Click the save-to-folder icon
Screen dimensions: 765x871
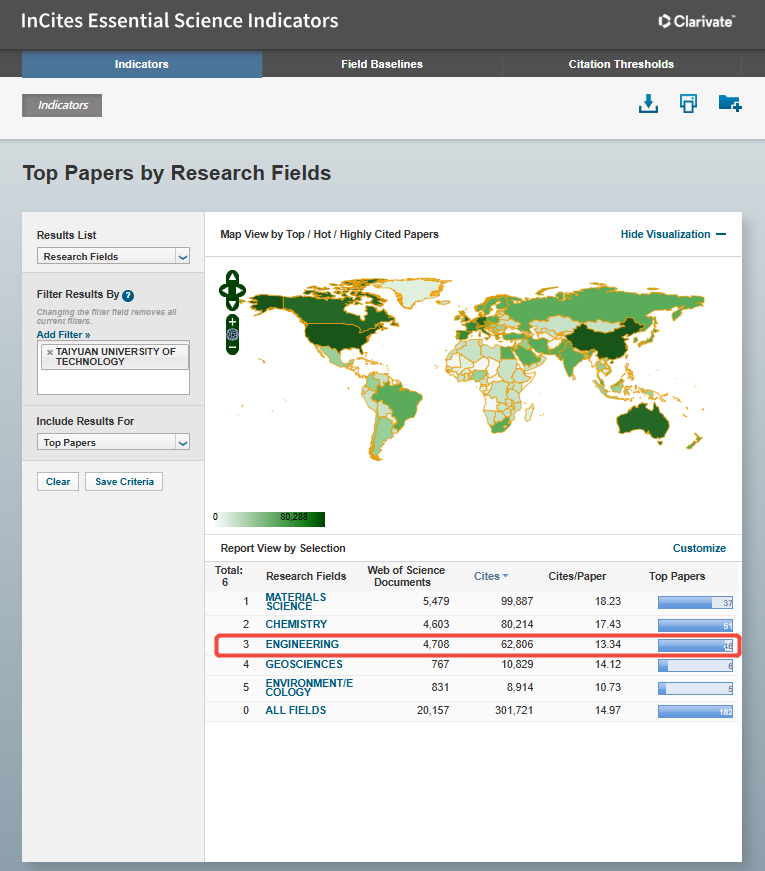729,104
